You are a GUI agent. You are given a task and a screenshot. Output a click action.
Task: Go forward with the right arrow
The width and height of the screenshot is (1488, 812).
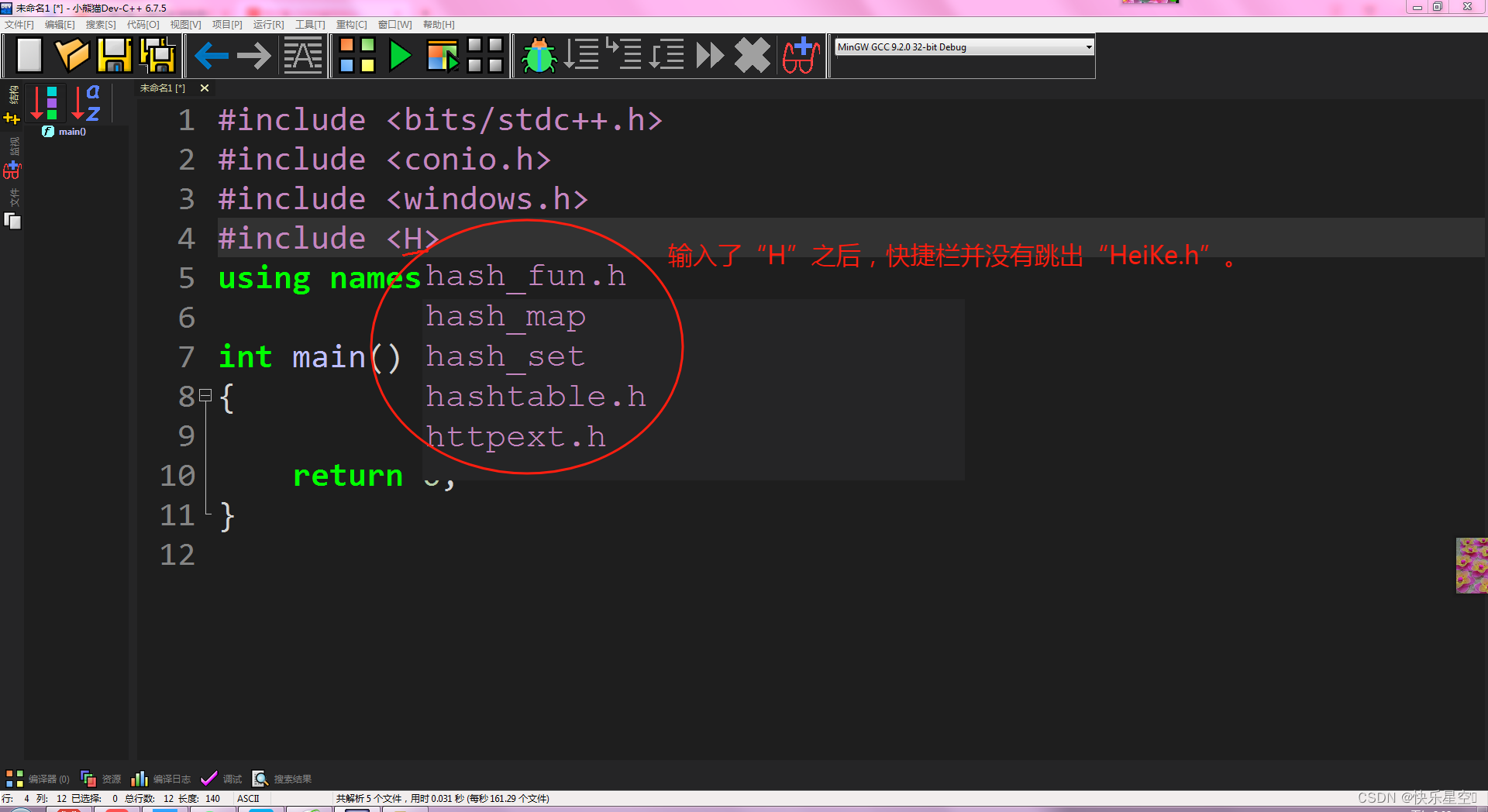(x=254, y=56)
